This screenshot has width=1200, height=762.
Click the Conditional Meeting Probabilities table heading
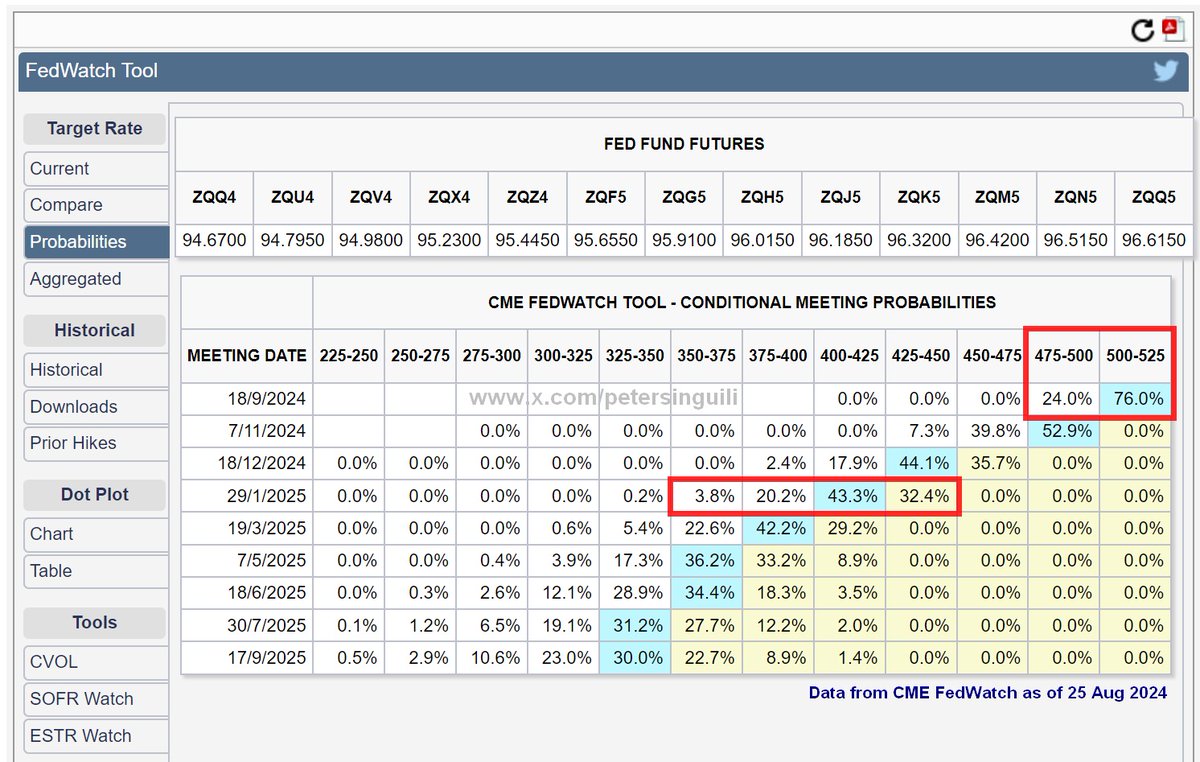[x=741, y=302]
